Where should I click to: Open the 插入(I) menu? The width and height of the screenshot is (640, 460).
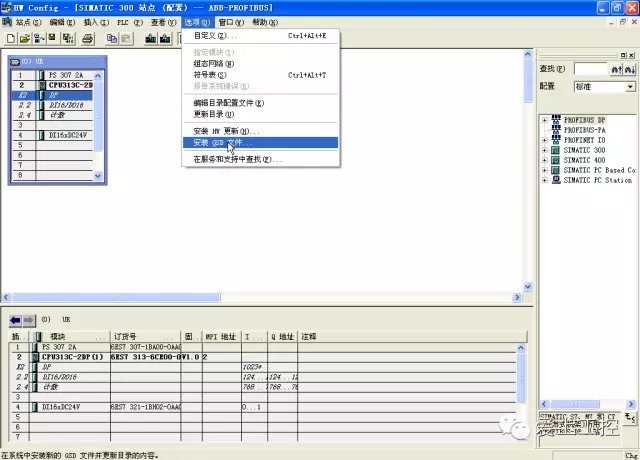coord(96,22)
